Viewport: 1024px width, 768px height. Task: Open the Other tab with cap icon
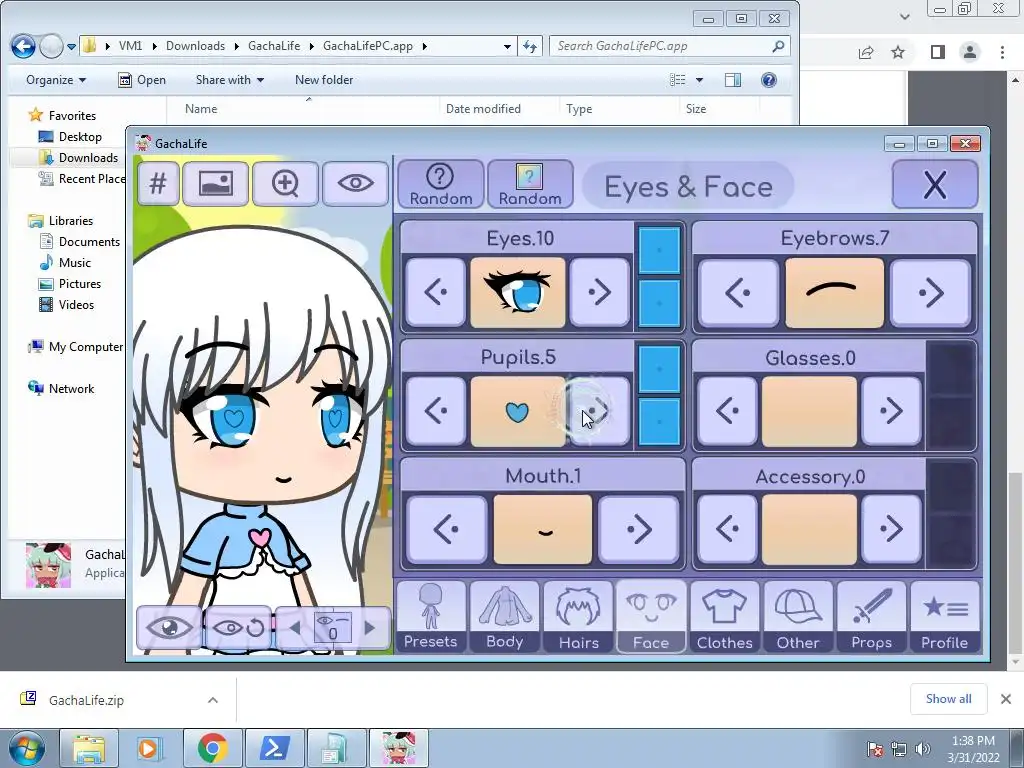pyautogui.click(x=798, y=616)
